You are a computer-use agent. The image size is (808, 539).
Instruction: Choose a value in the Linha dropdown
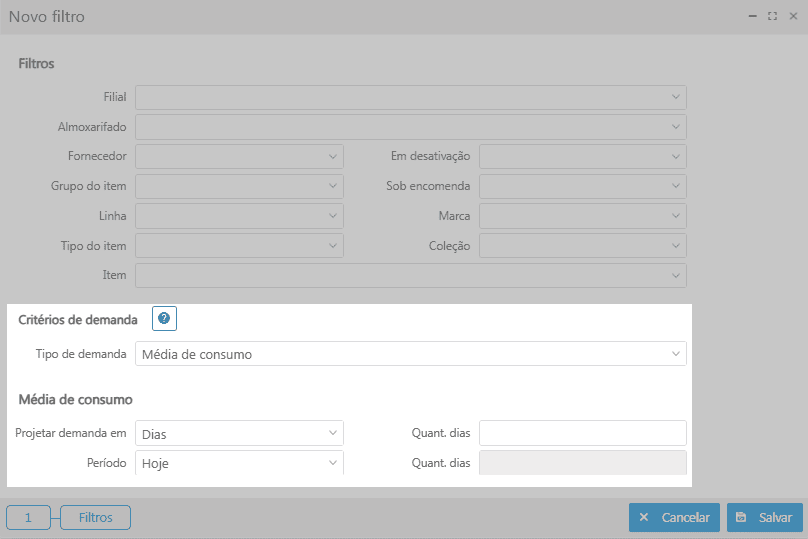[239, 216]
